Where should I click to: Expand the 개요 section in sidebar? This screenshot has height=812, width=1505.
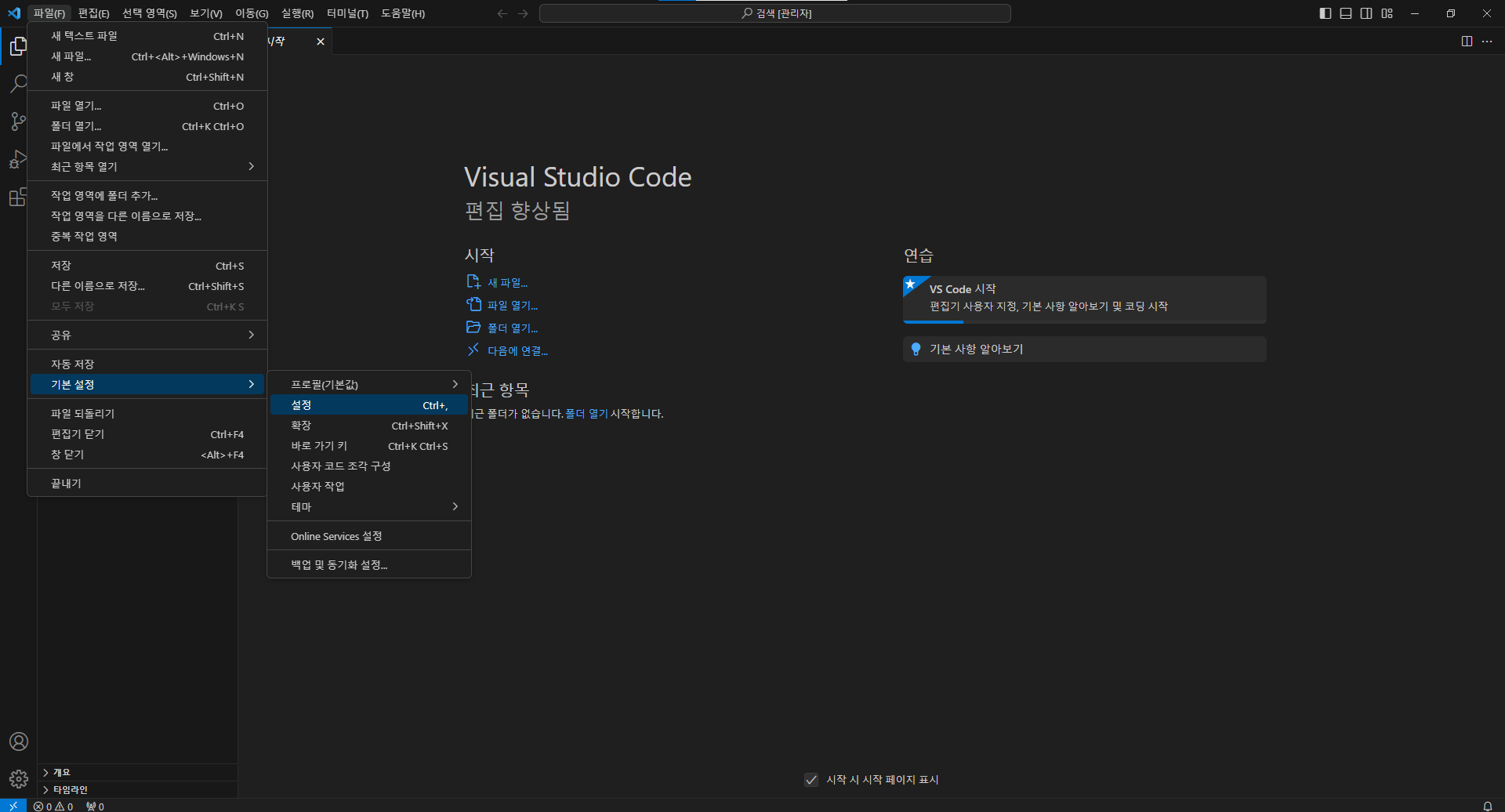pyautogui.click(x=138, y=773)
